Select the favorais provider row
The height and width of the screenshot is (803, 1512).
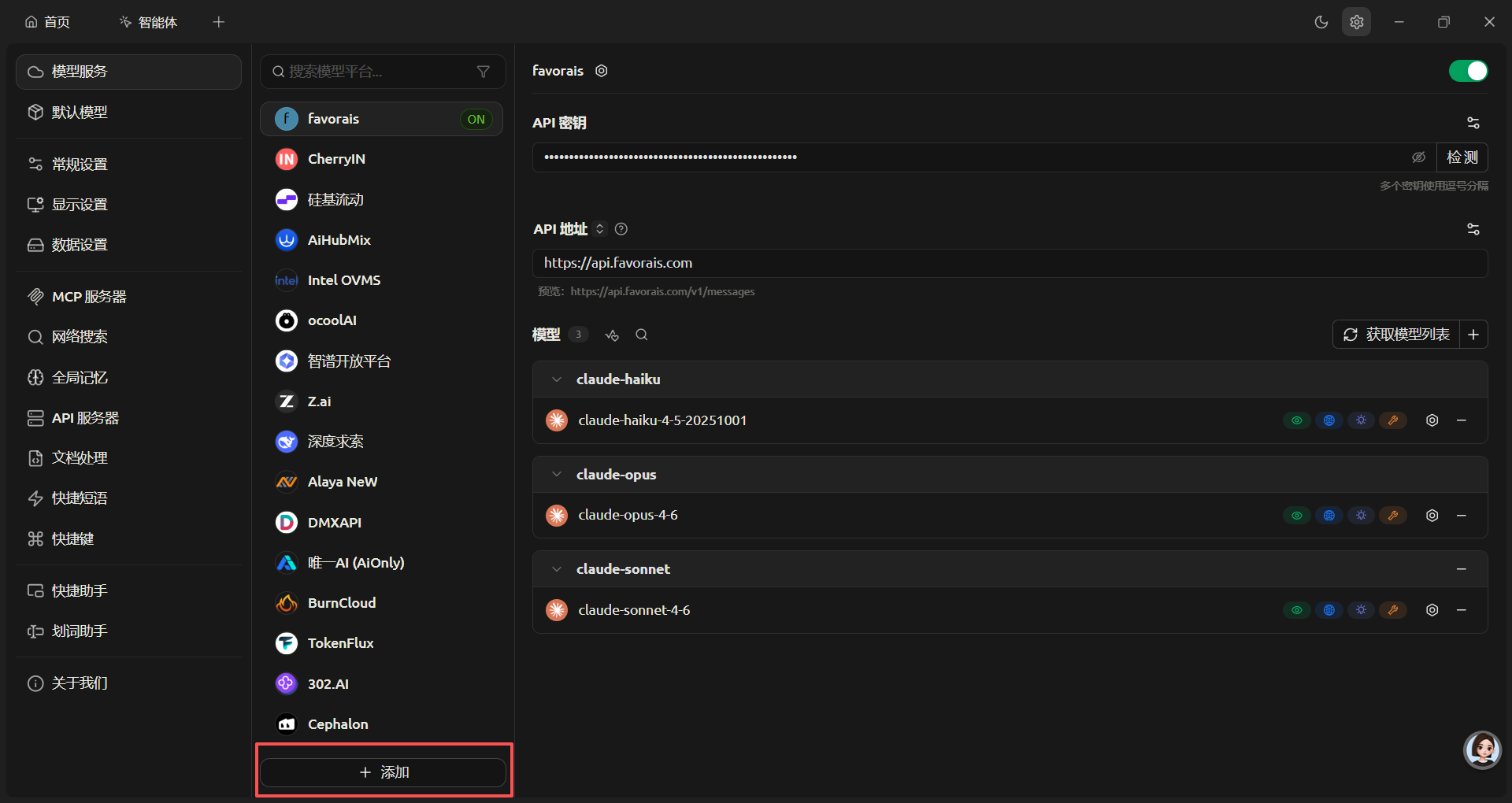(x=382, y=119)
